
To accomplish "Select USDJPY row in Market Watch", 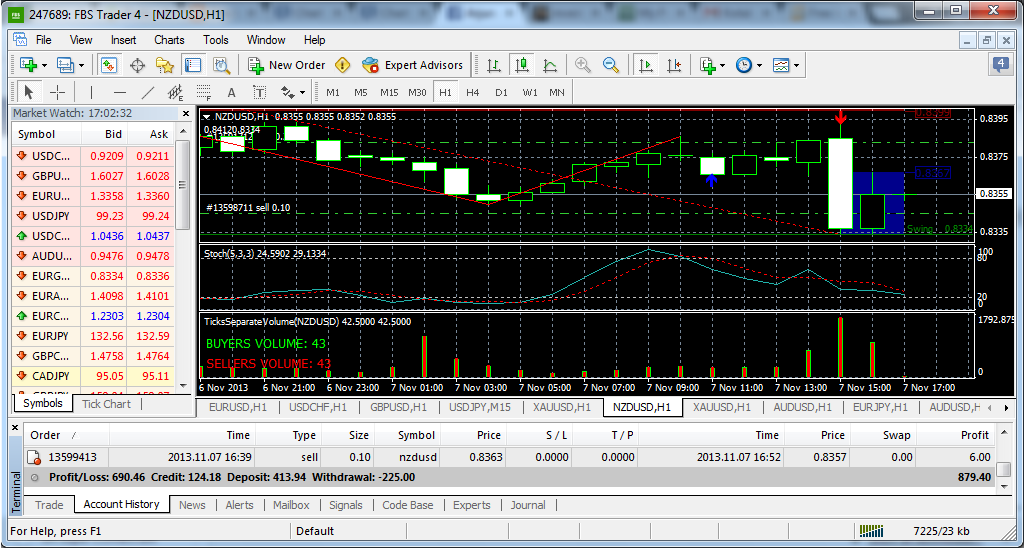I will pyautogui.click(x=94, y=216).
